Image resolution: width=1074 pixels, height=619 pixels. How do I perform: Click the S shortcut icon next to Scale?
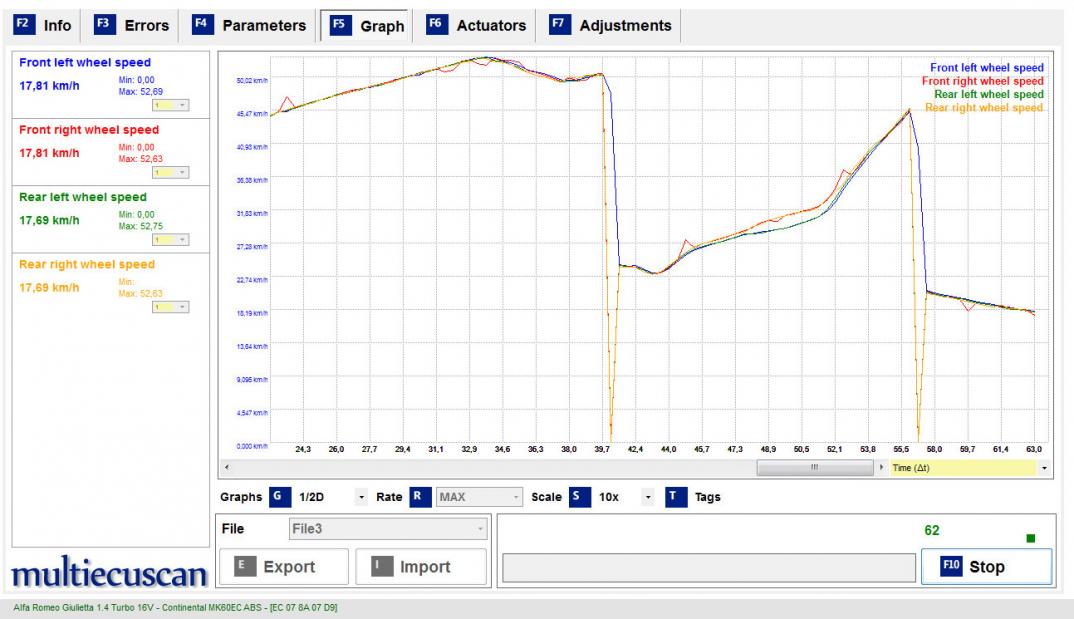[x=579, y=496]
